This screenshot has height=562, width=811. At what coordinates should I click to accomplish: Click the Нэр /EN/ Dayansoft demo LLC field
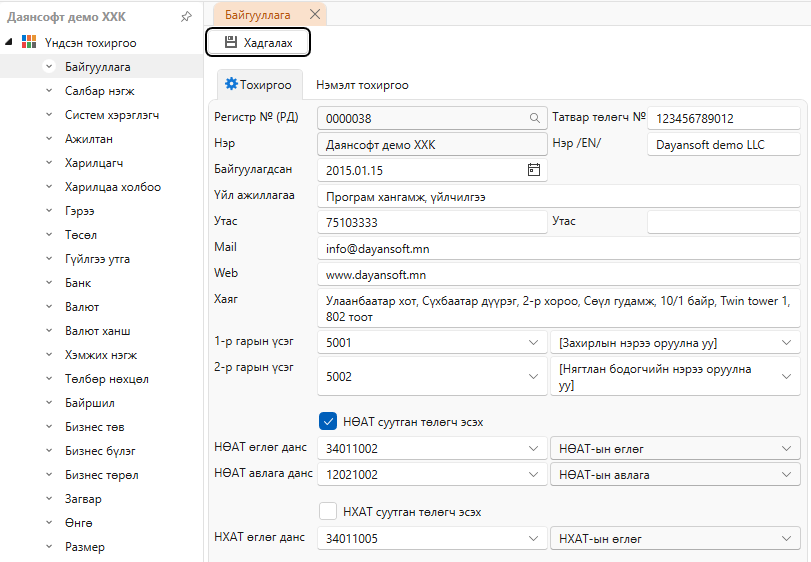tap(724, 144)
